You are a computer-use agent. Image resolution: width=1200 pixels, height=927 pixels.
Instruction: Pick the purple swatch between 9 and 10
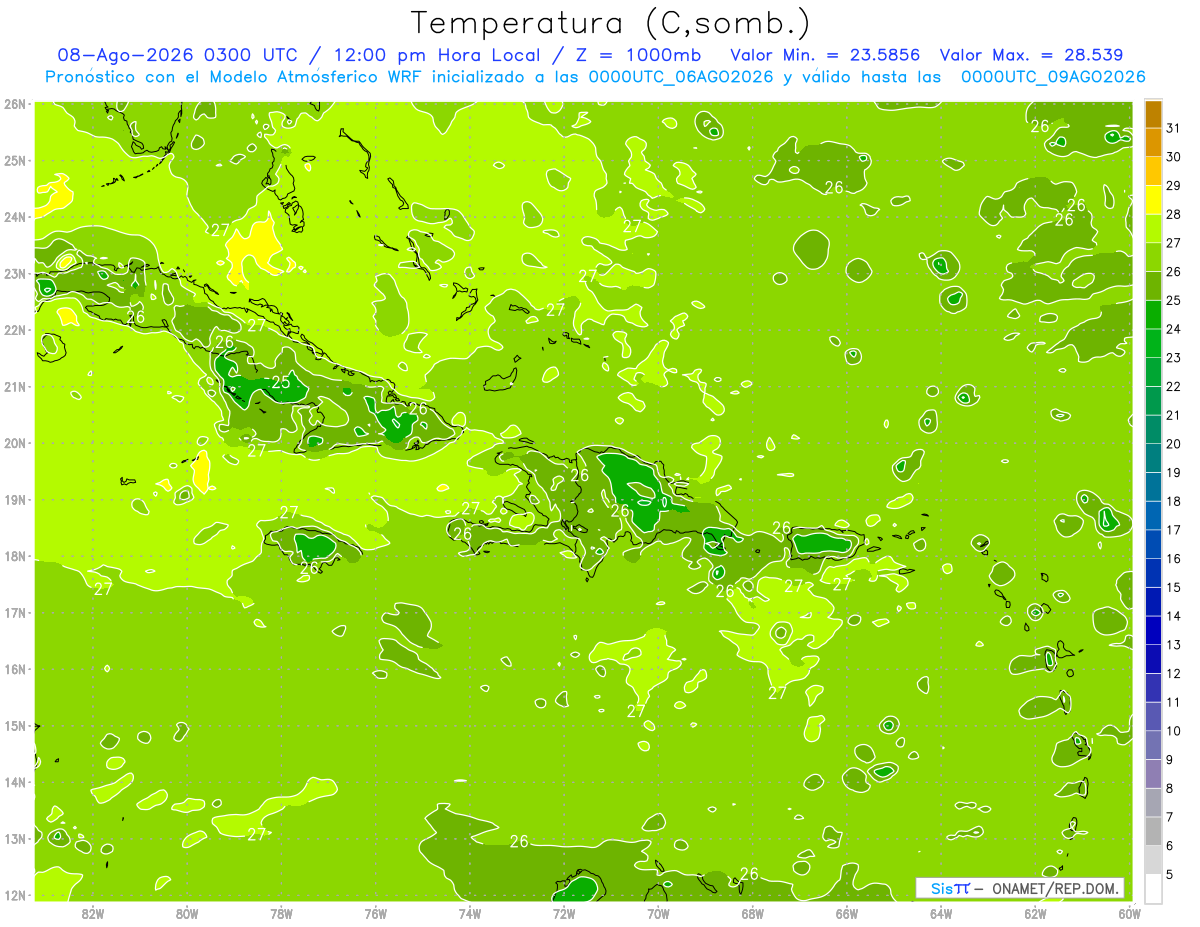1153,745
